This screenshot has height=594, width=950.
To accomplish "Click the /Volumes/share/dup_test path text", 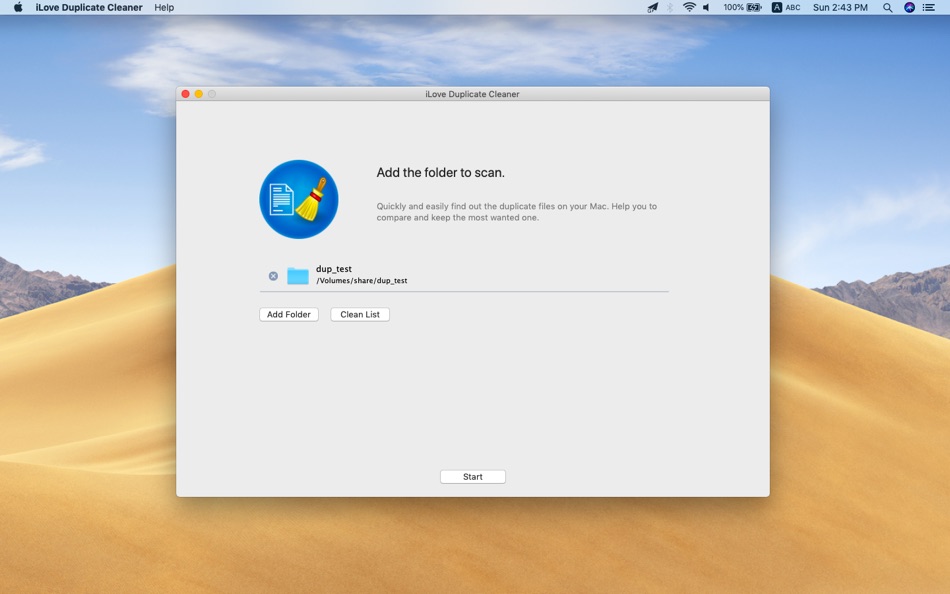I will 362,281.
